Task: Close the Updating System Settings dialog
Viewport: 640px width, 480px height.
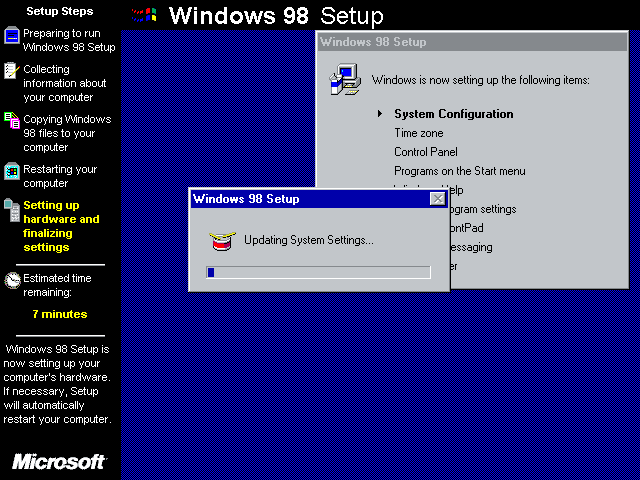Action: tap(438, 199)
